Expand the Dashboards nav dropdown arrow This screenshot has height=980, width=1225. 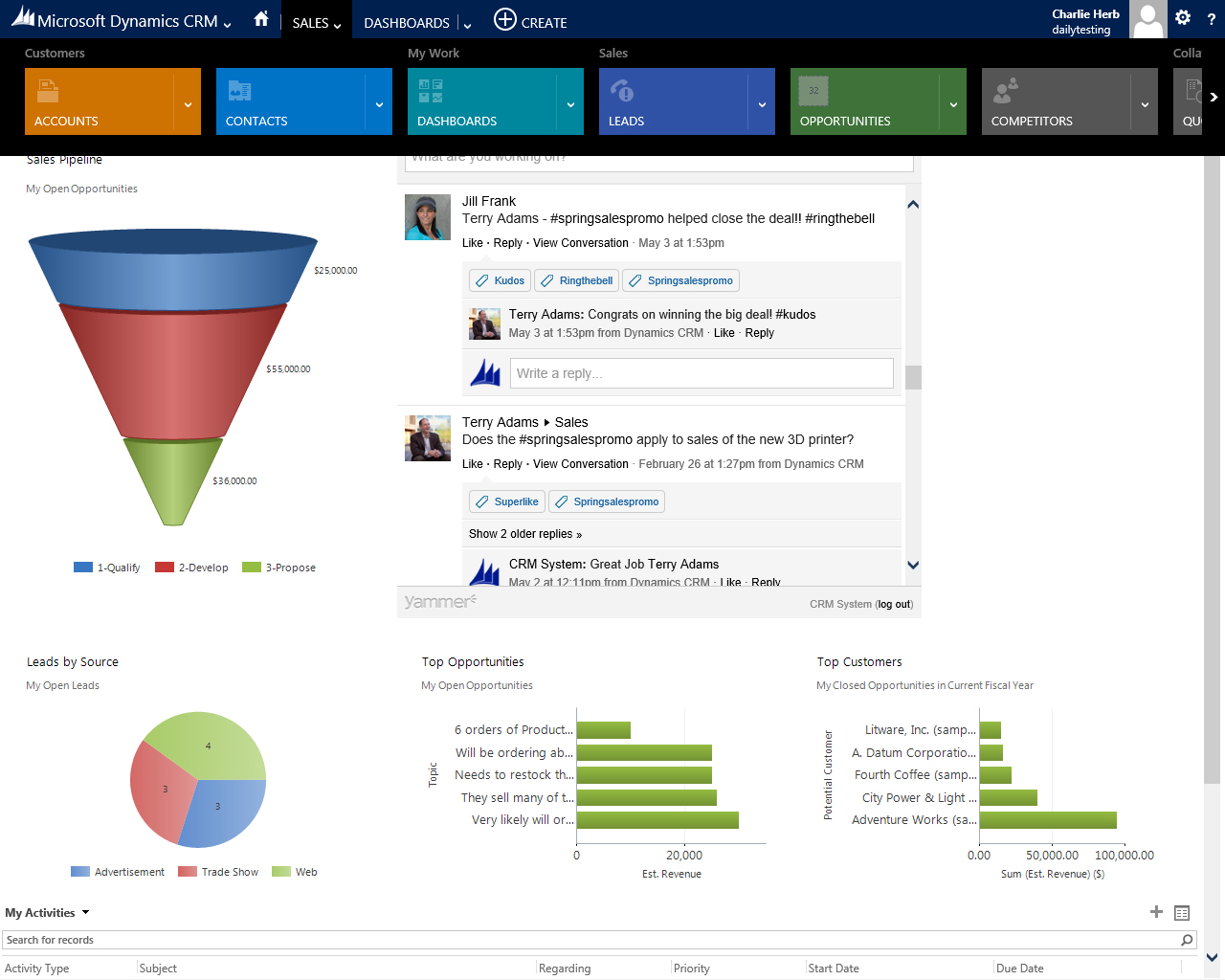467,25
